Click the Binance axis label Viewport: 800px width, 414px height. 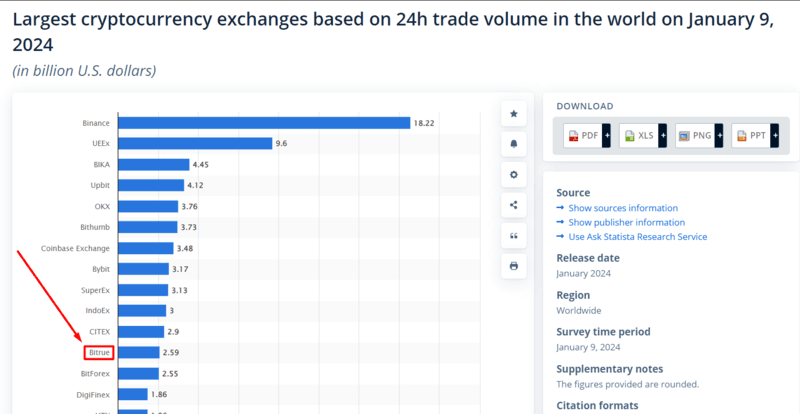(96, 123)
